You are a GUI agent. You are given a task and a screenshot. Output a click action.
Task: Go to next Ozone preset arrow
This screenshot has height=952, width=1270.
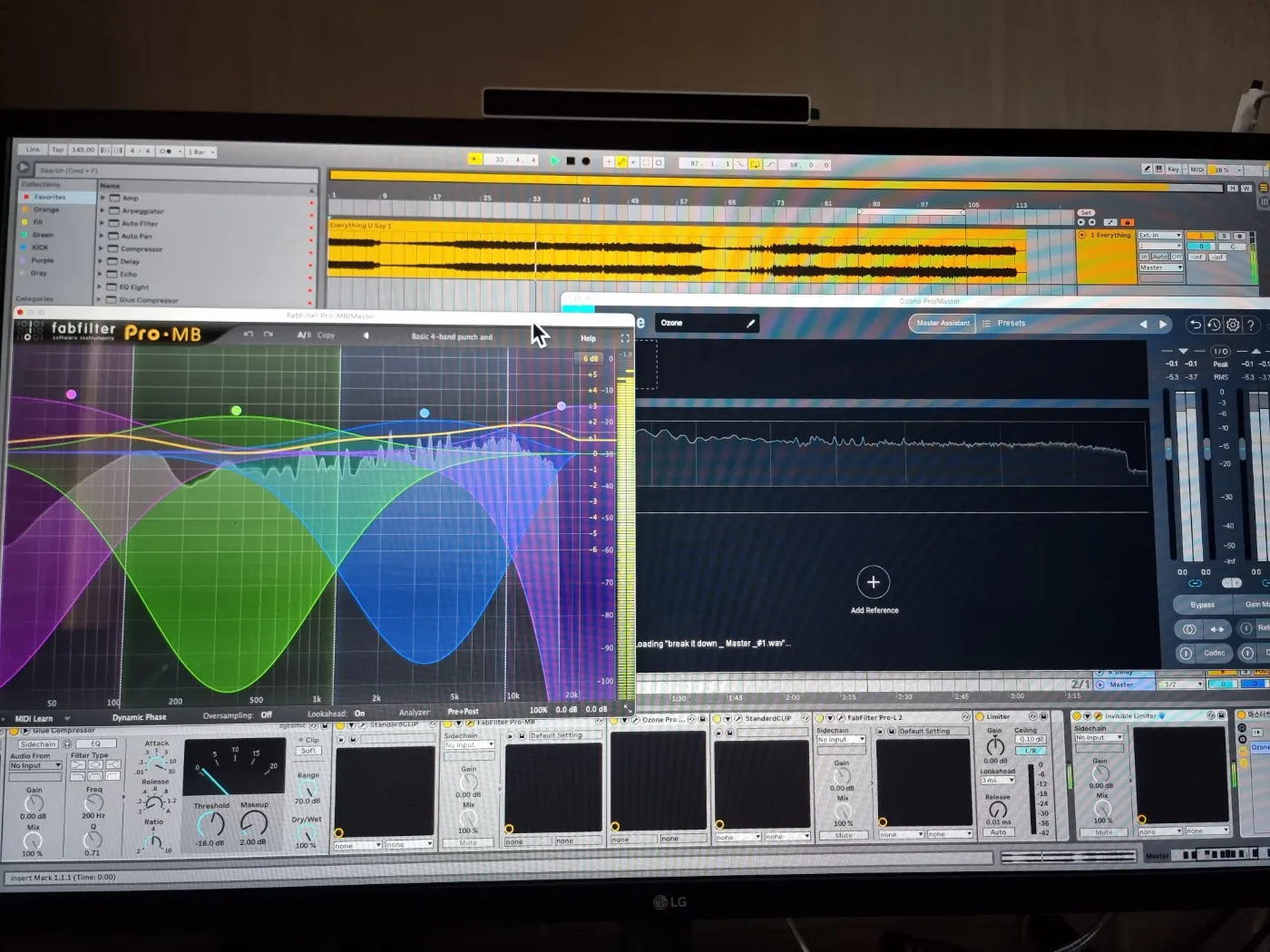point(1163,324)
